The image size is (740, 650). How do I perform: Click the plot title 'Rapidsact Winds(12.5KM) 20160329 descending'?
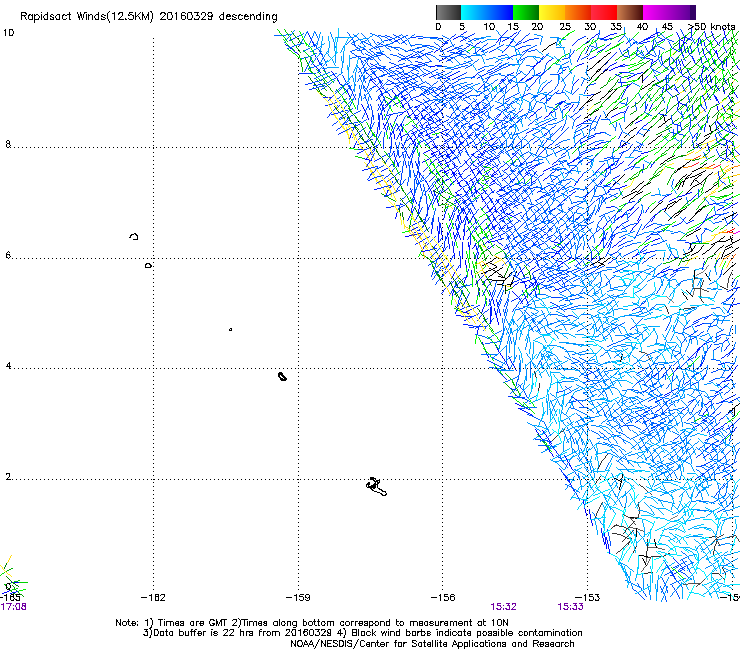pos(149,17)
